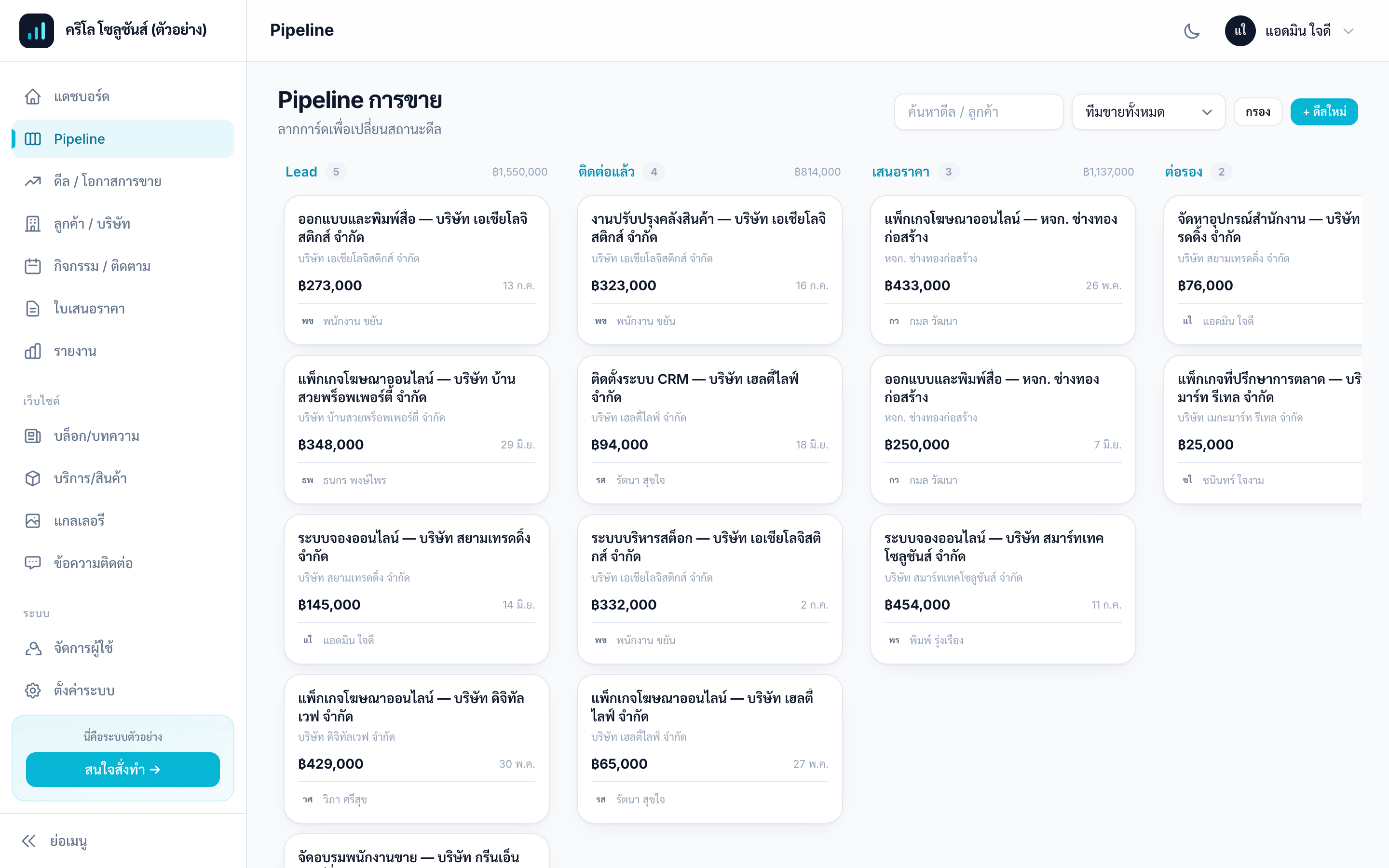Open the ฿433,000 แพ็กเกจโฆษณาออนไลน์ ช่างทองก่อสร้าง card

click(x=1003, y=270)
